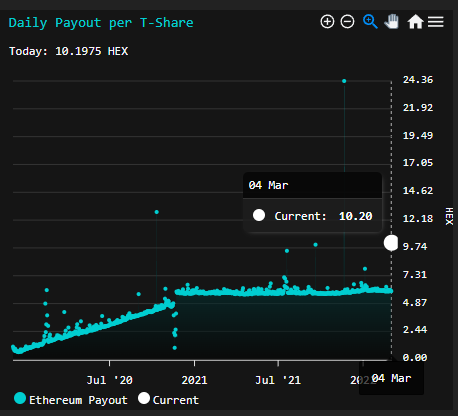Click the 17.05 y-axis label
This screenshot has width=458, height=416.
[x=418, y=163]
